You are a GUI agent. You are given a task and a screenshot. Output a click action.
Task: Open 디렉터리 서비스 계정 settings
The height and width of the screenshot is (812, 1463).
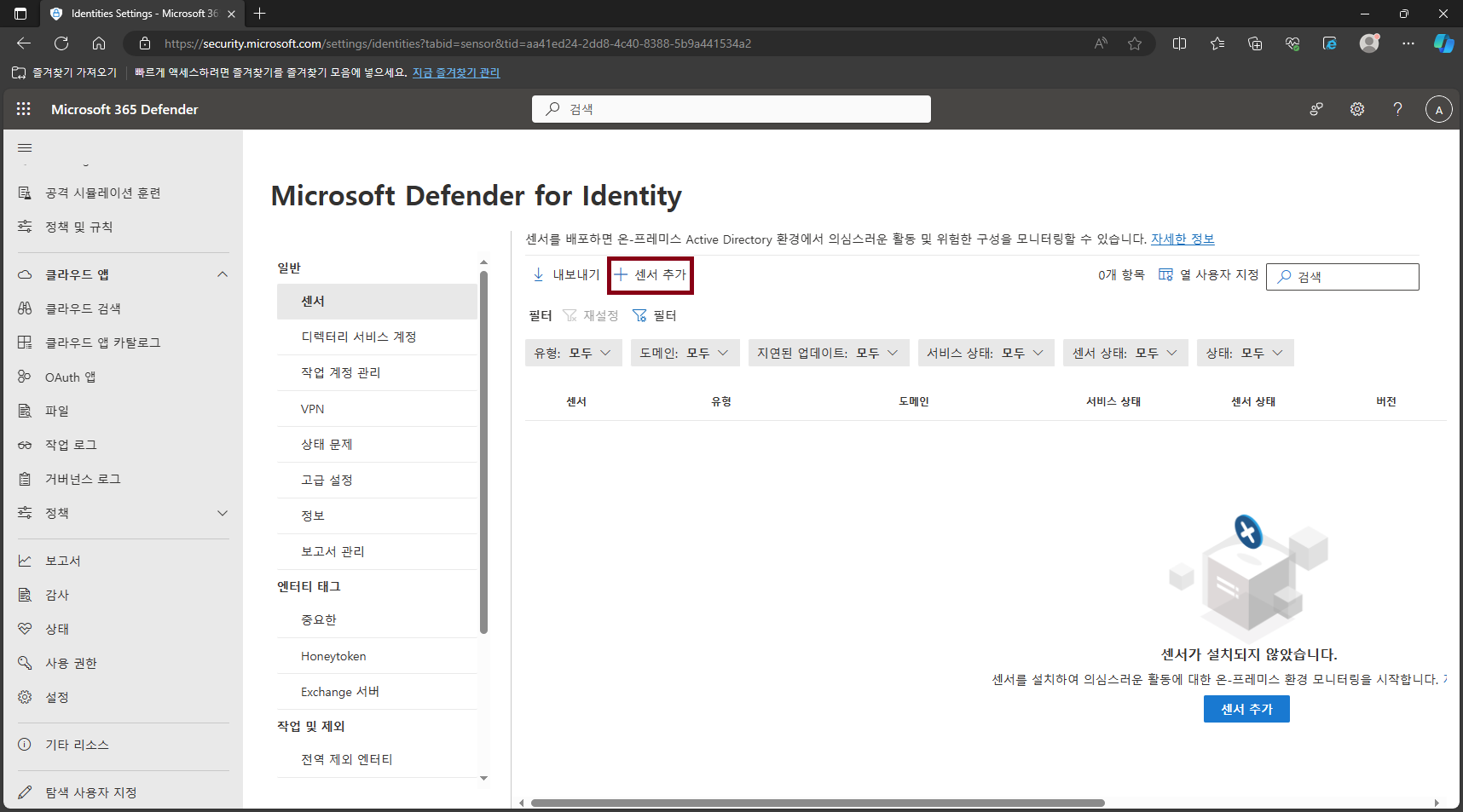coord(377,337)
